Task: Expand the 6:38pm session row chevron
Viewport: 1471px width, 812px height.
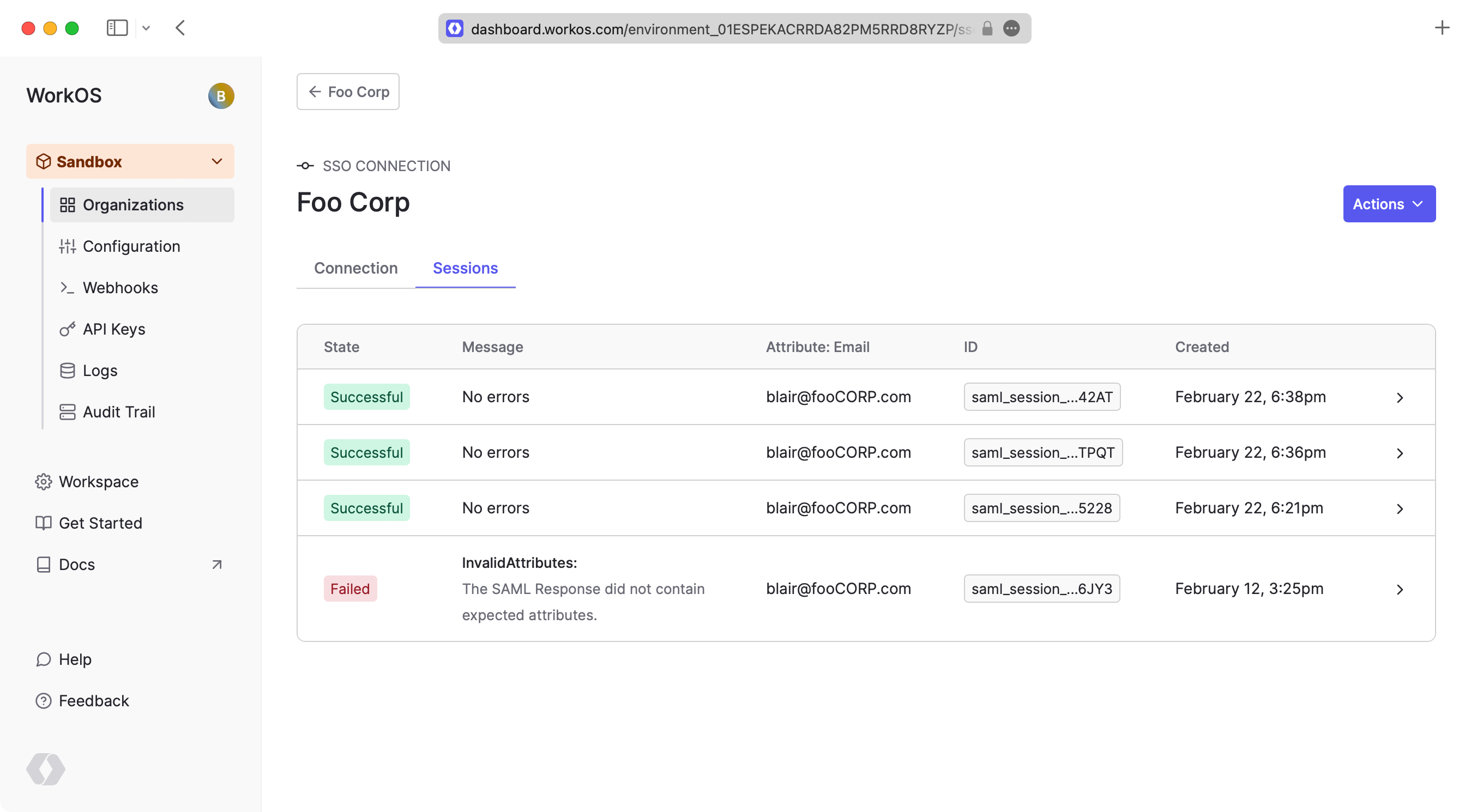Action: [1400, 398]
